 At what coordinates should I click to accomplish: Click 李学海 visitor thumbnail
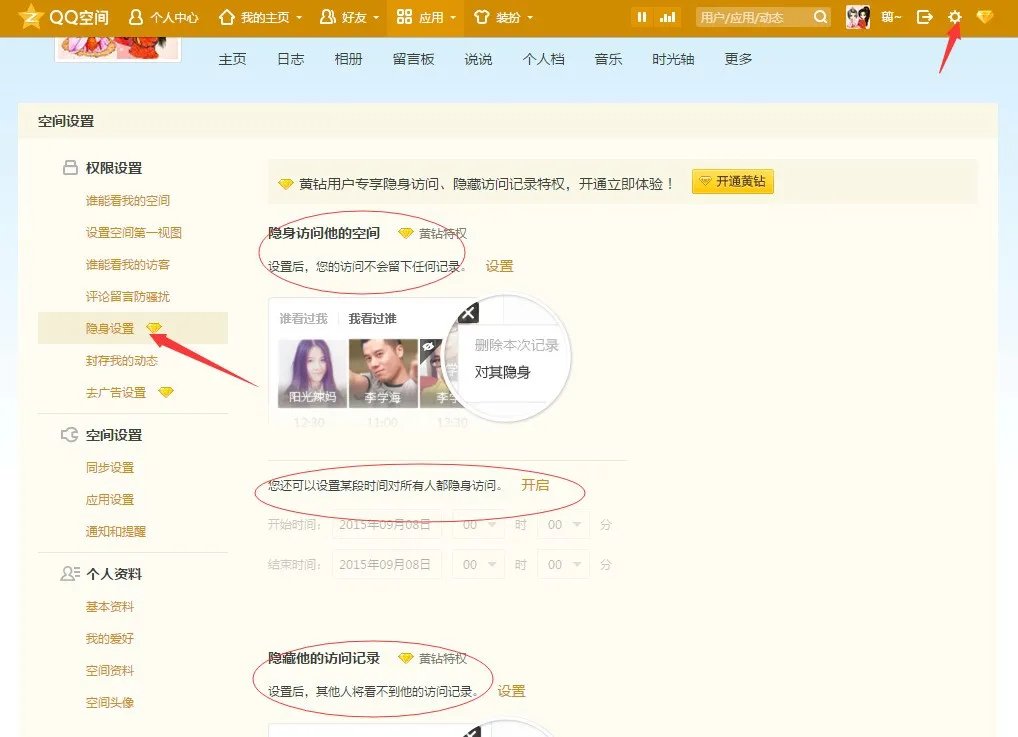click(x=383, y=373)
